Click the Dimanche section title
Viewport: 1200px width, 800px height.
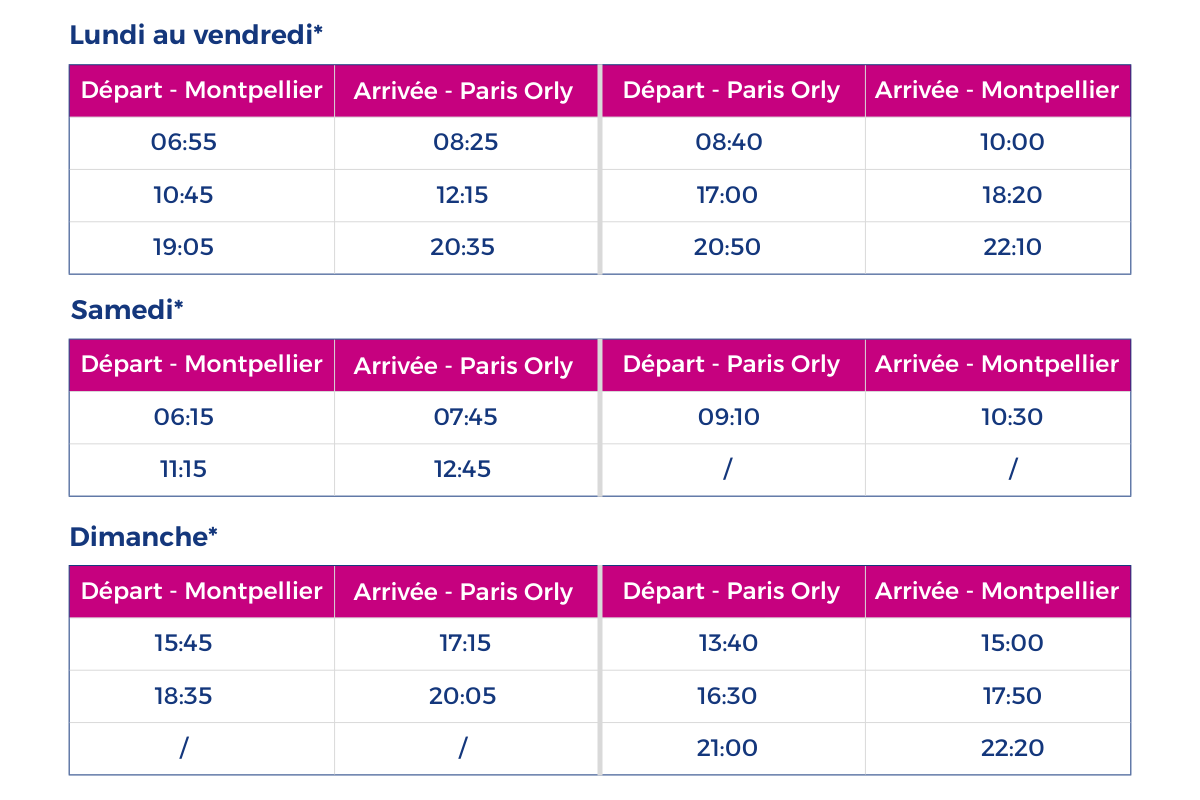tap(143, 537)
